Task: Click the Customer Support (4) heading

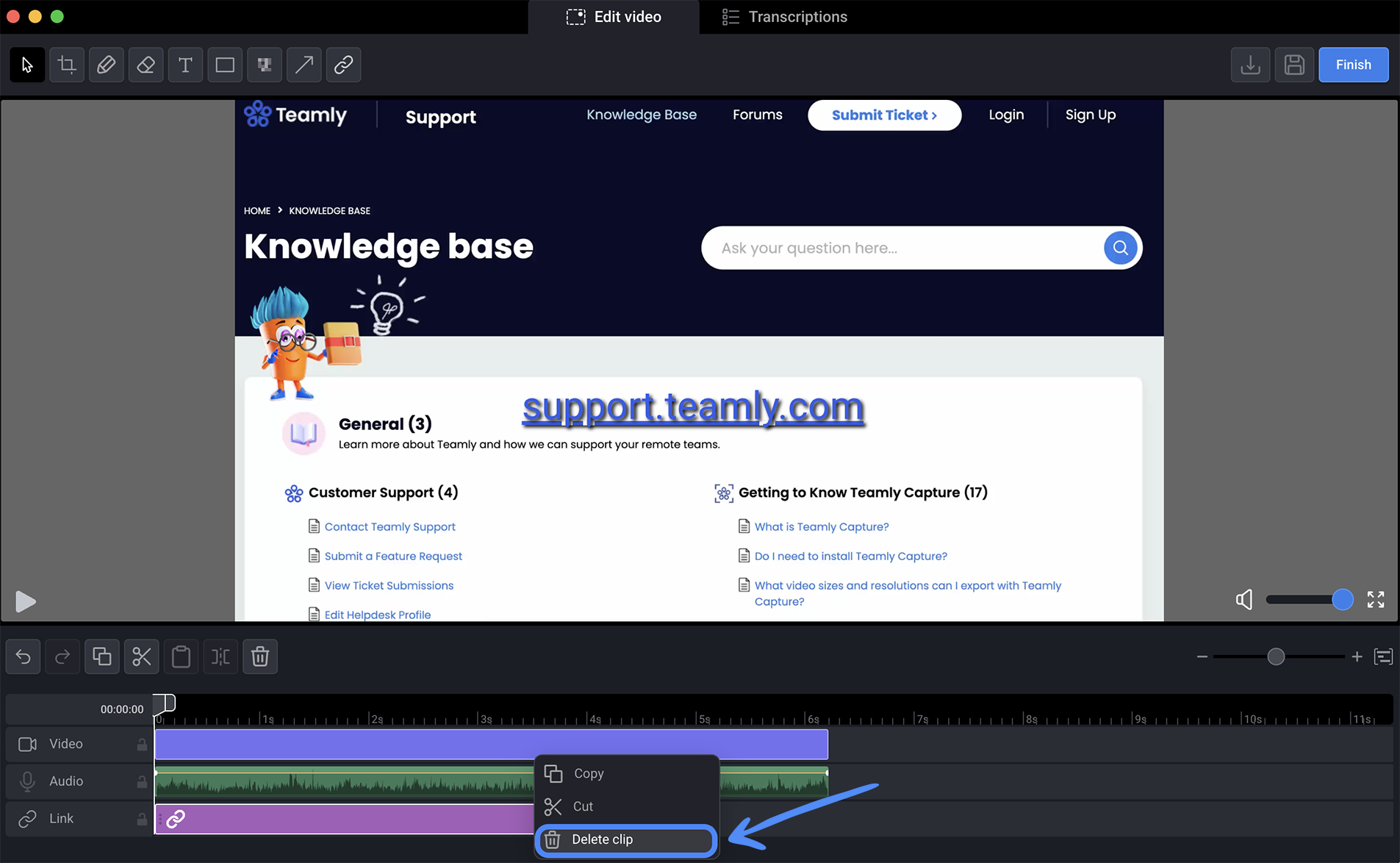Action: [x=383, y=493]
